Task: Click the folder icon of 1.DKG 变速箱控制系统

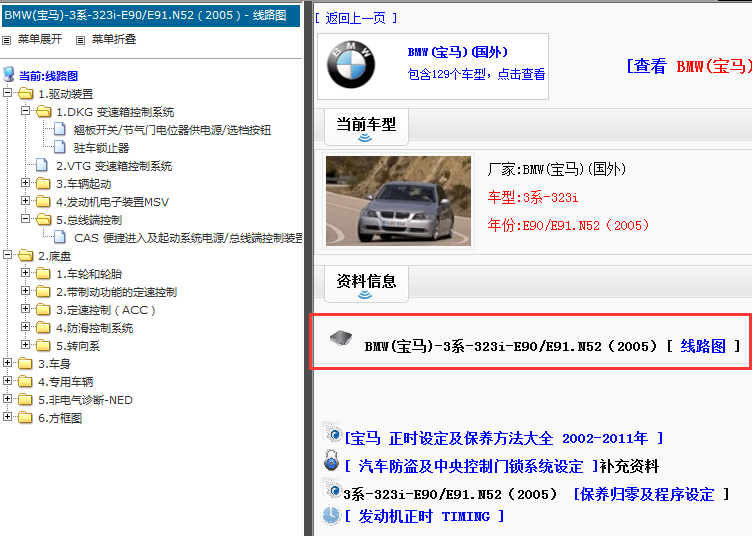Action: coord(44,112)
